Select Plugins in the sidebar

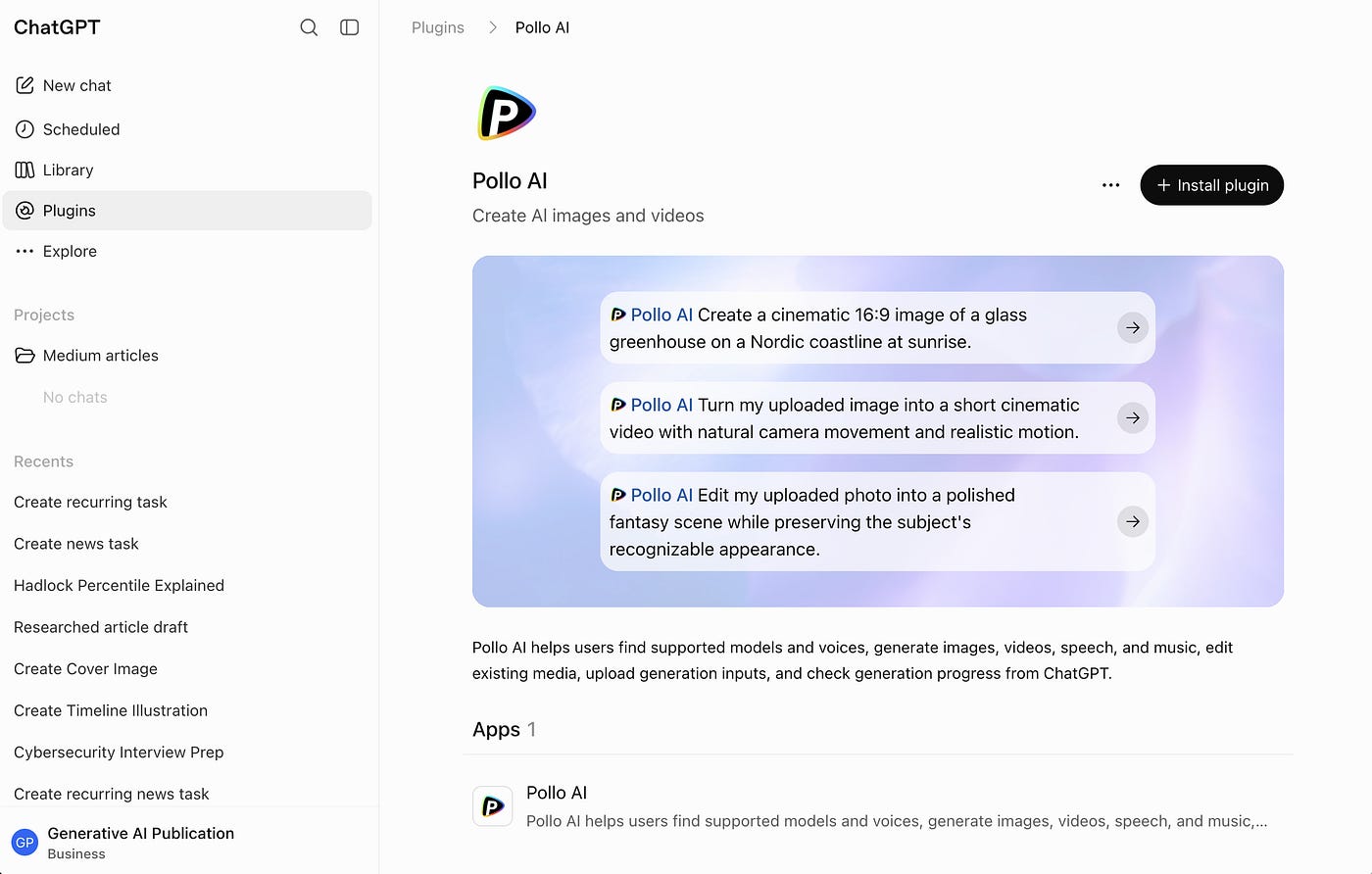[187, 211]
